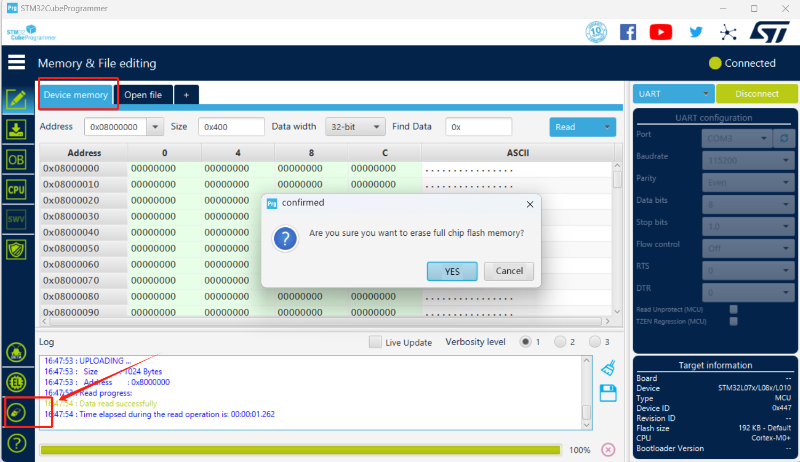Screen dimensions: 800x462
Task: Toggle TZEN Regression (MCU) checkbox
Action: (733, 321)
